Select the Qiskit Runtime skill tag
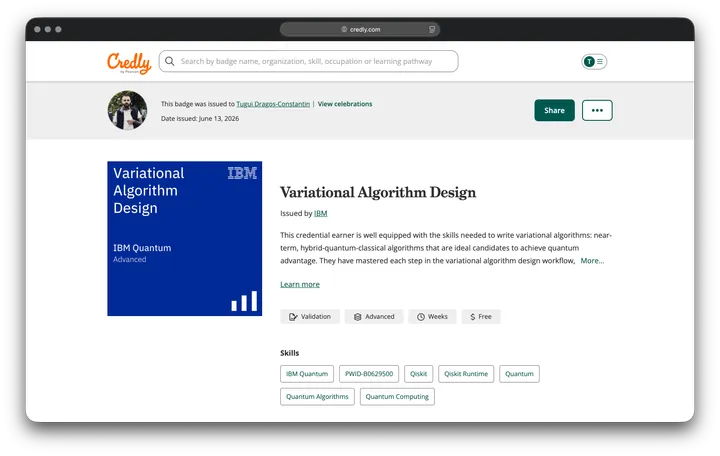Image resolution: width=720 pixels, height=456 pixels. [x=466, y=374]
